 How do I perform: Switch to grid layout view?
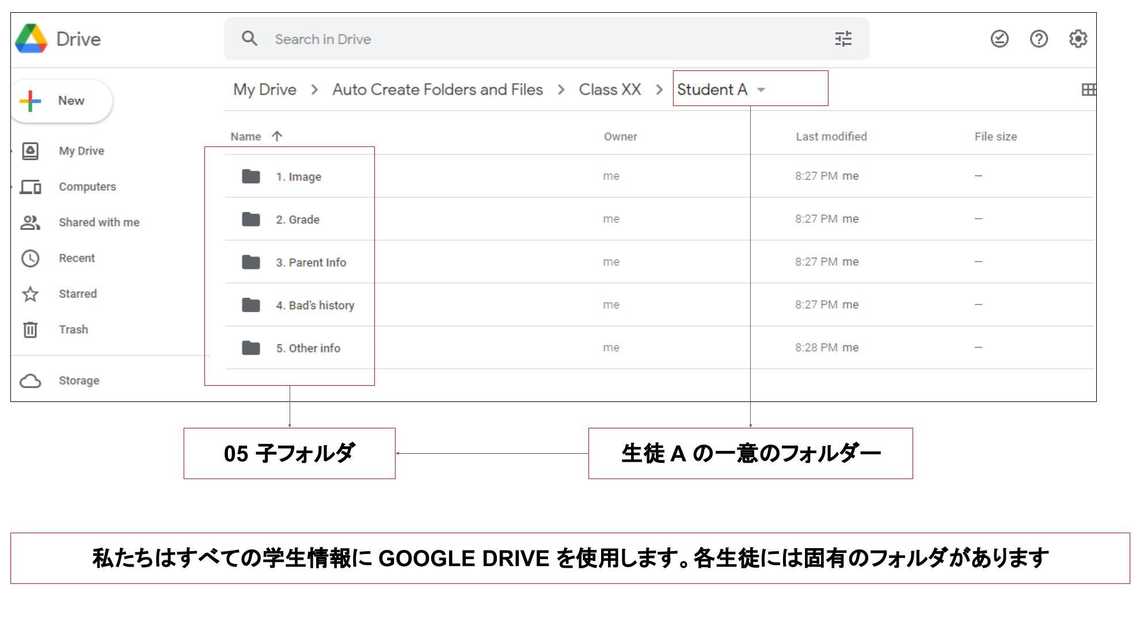point(1088,90)
